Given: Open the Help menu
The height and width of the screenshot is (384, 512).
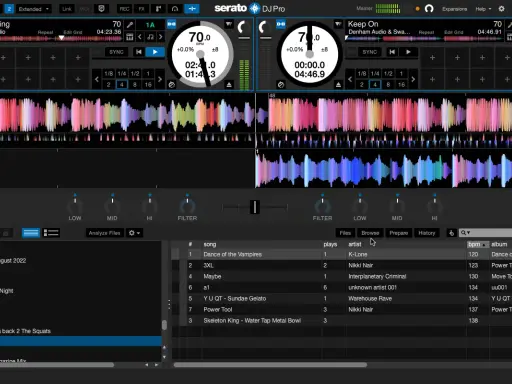Looking at the screenshot, I should coord(483,9).
